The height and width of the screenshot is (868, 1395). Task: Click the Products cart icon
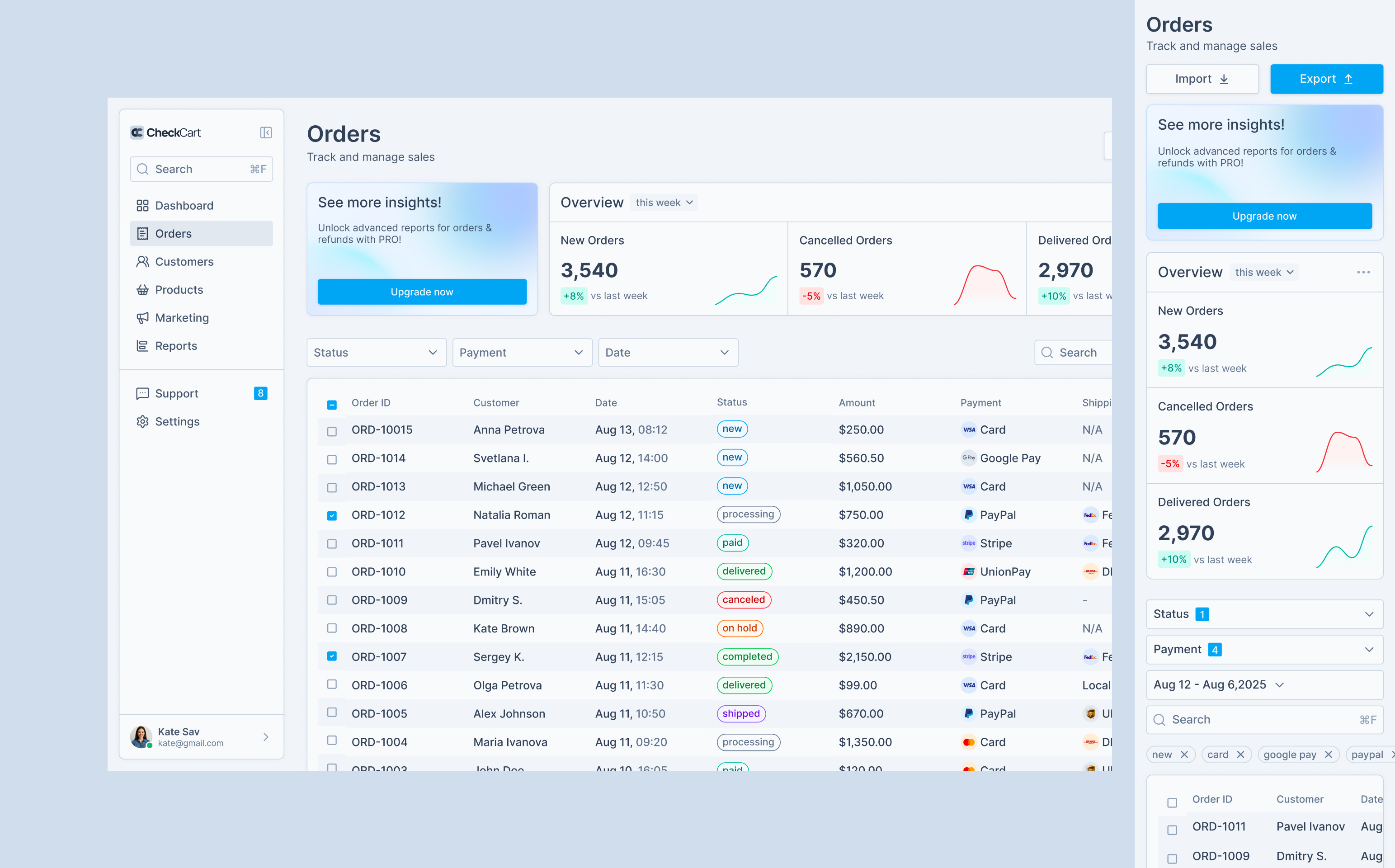143,289
